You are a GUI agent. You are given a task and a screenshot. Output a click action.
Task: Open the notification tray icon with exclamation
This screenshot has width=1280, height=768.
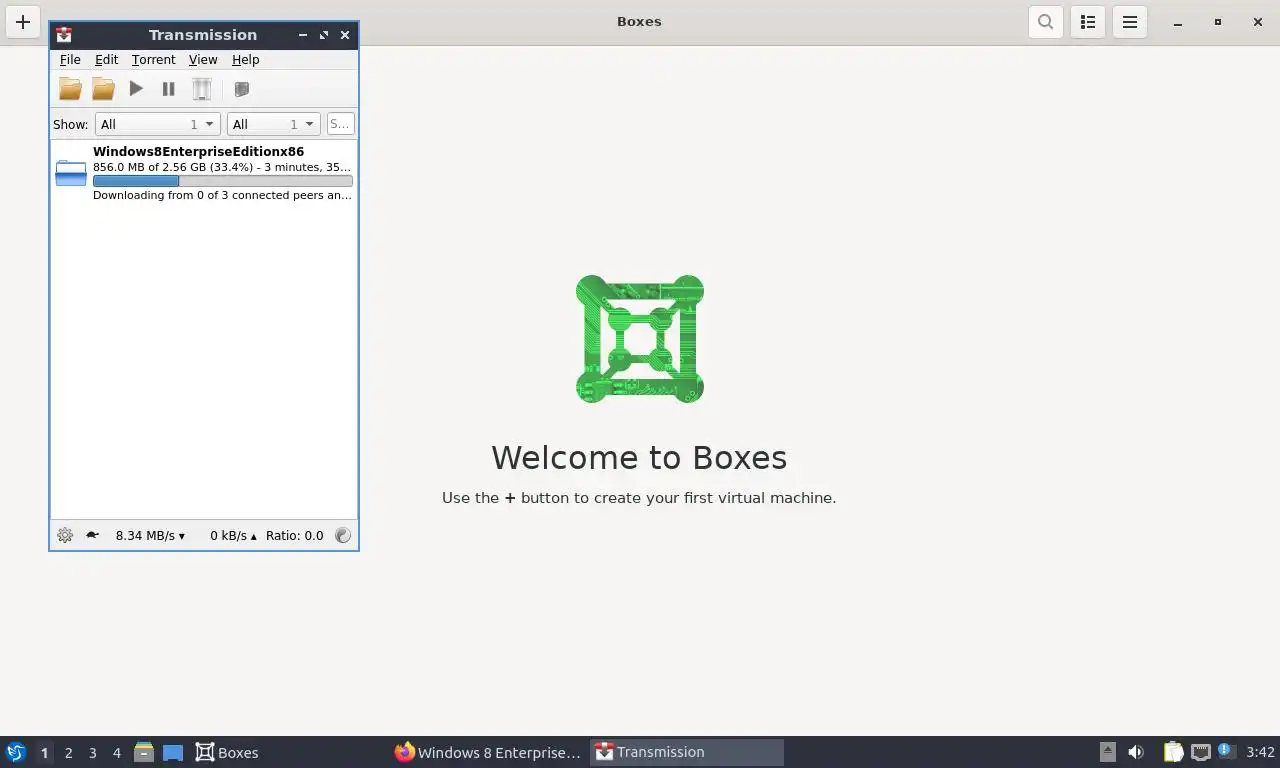(x=1226, y=751)
